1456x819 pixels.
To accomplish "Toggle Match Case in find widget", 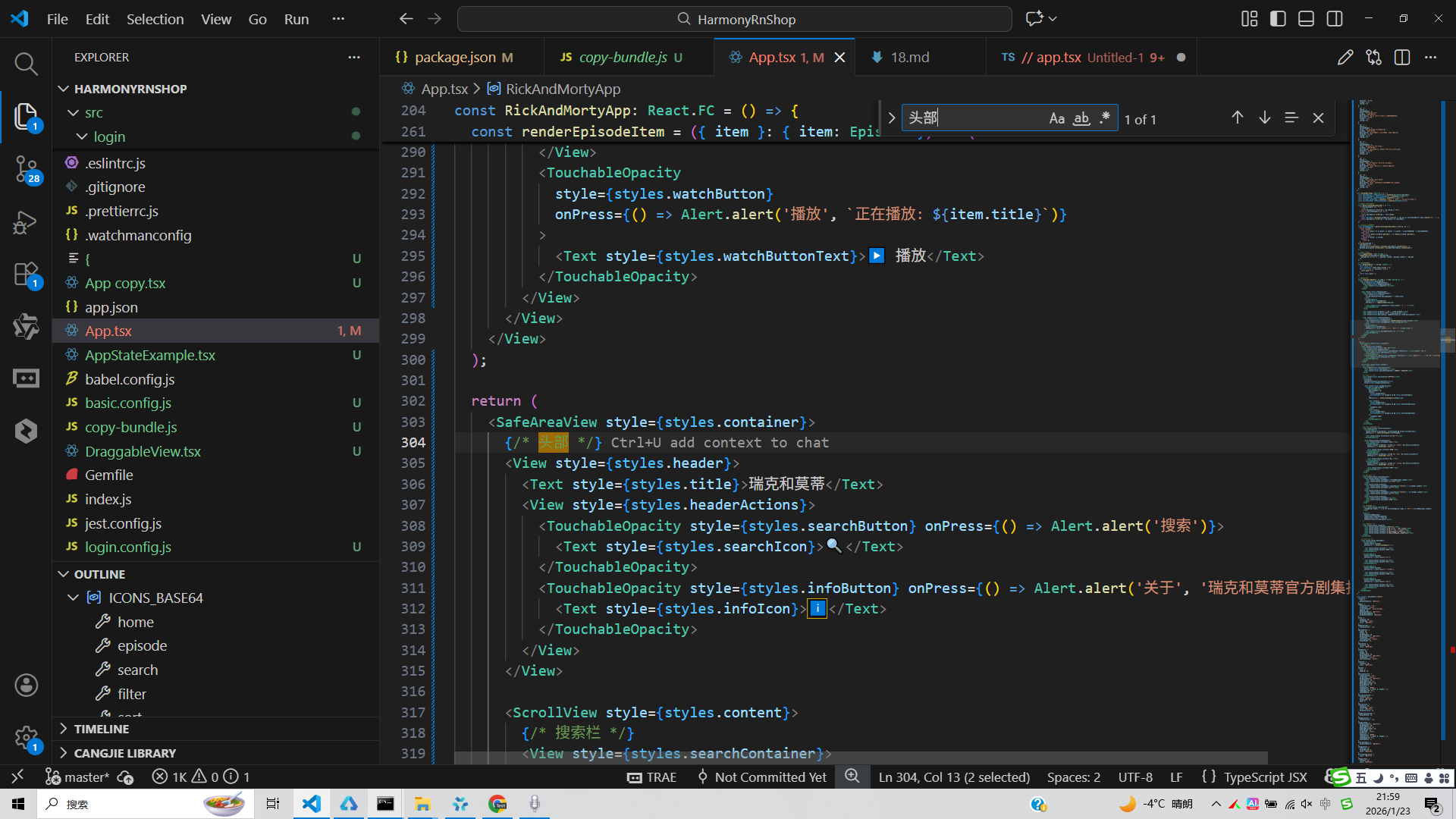I will [1056, 118].
